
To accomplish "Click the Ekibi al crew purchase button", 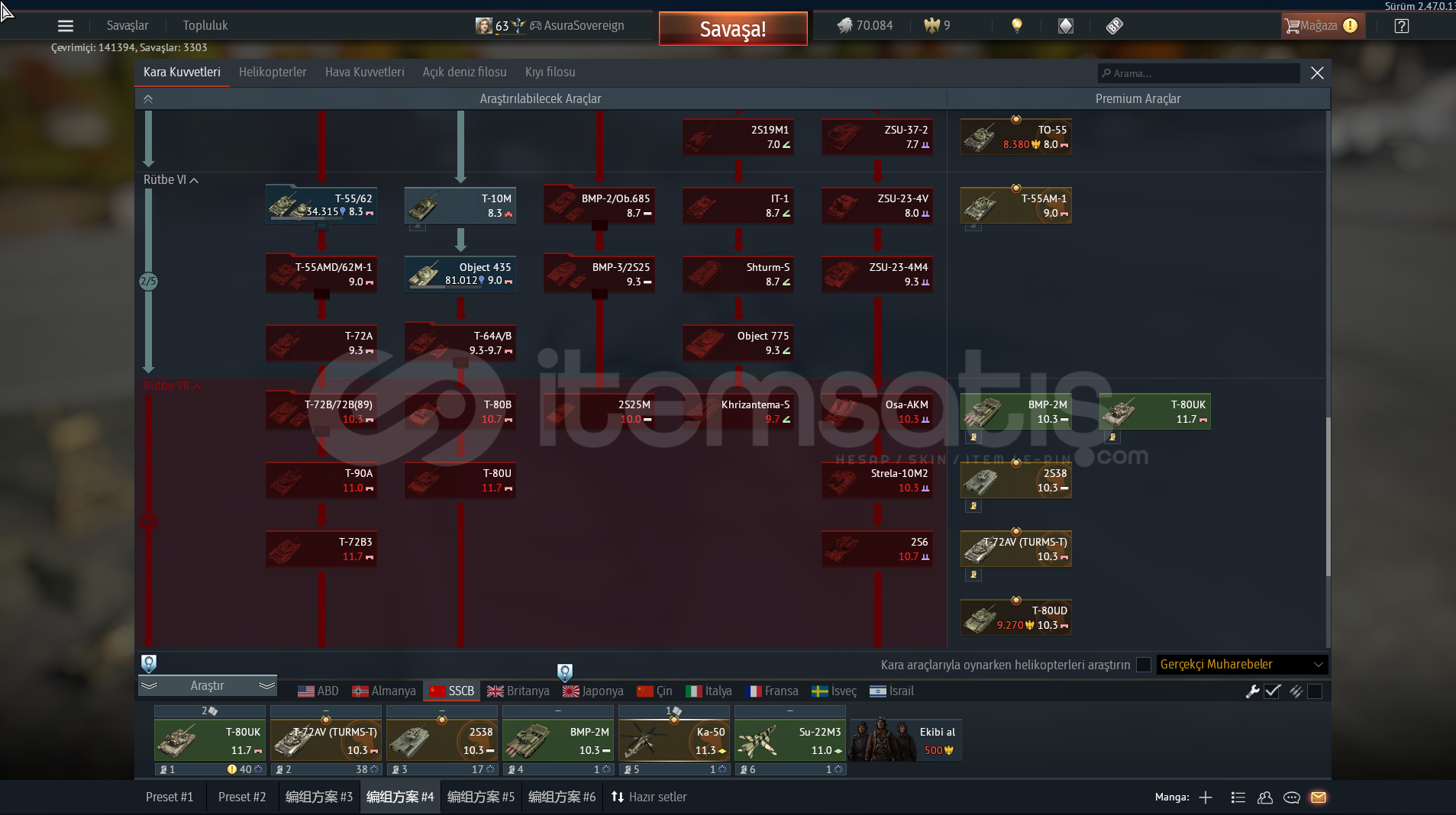I will point(906,740).
